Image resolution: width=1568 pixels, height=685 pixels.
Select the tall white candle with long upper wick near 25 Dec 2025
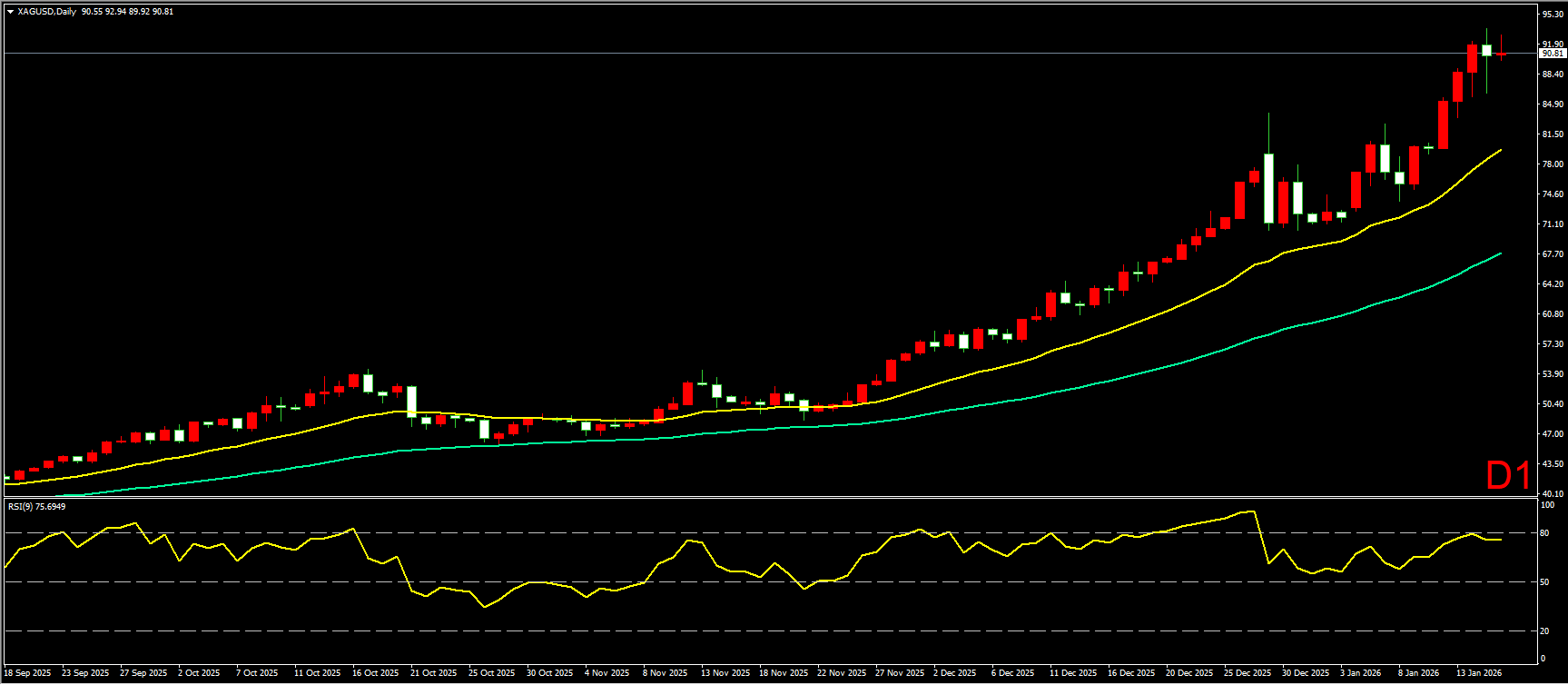click(x=1268, y=188)
